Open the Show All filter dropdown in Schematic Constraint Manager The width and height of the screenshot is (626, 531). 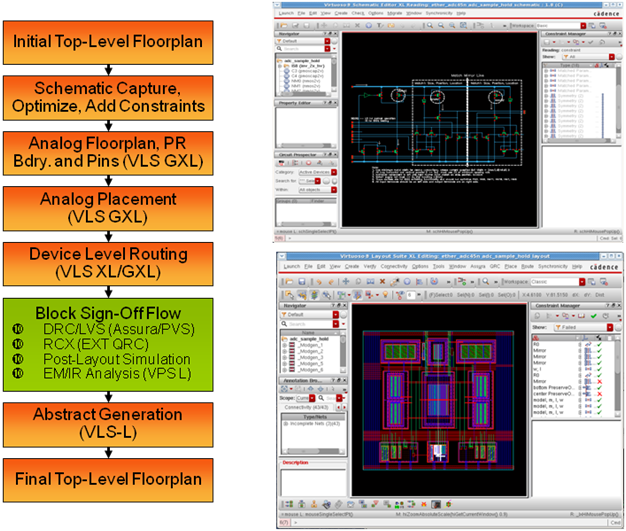click(x=611, y=57)
